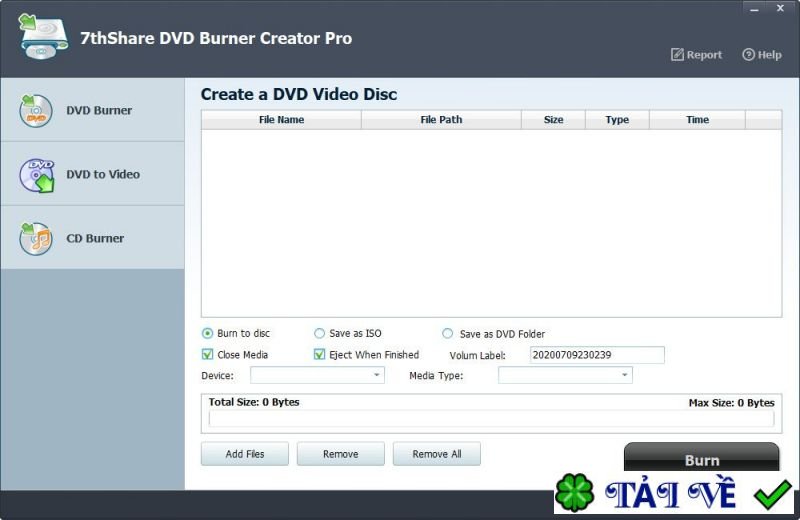Viewport: 800px width, 520px height.
Task: Click the Volum Label input field
Action: tap(597, 355)
